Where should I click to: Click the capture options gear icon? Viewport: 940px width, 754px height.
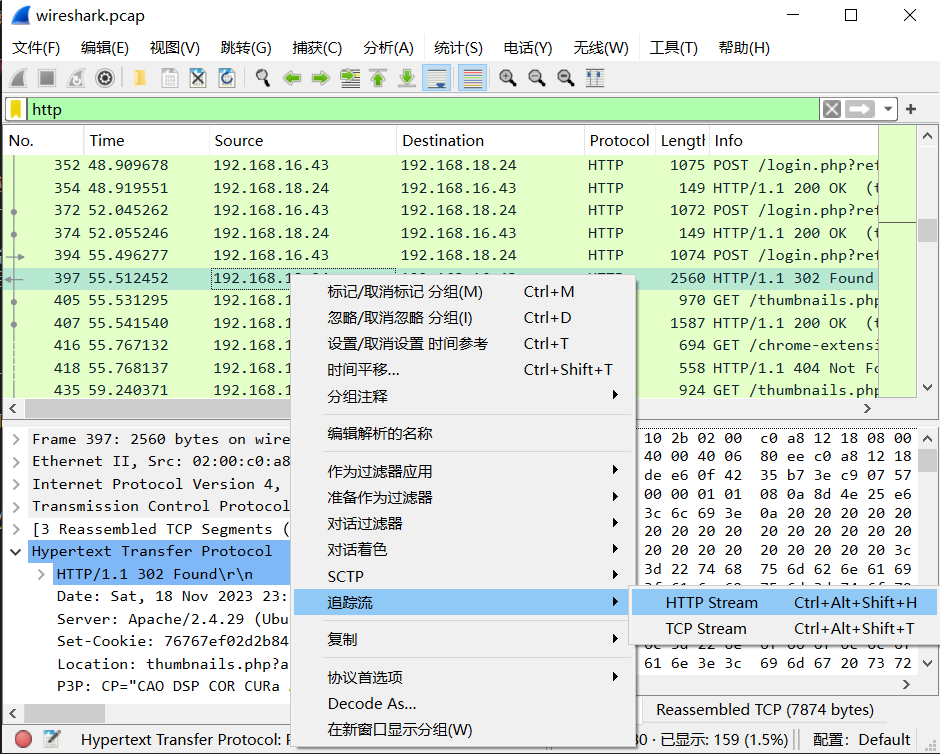(x=104, y=78)
